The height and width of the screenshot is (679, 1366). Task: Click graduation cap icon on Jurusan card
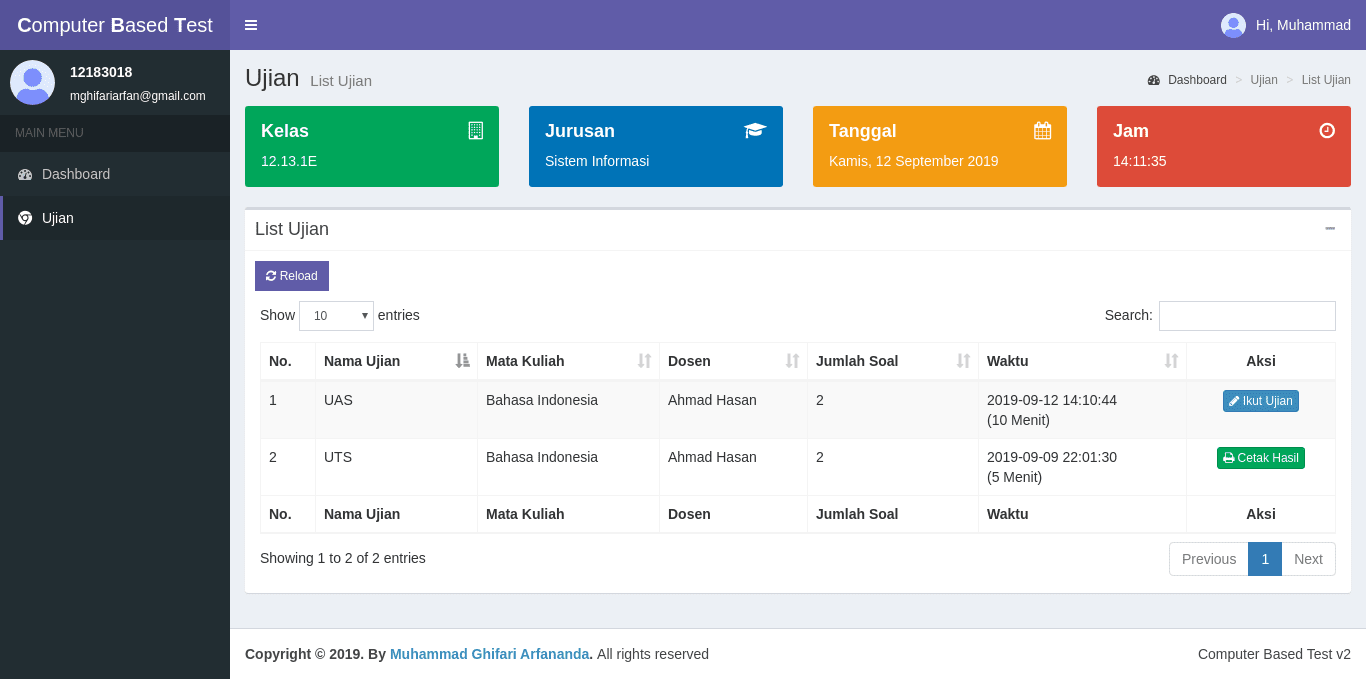(x=755, y=131)
